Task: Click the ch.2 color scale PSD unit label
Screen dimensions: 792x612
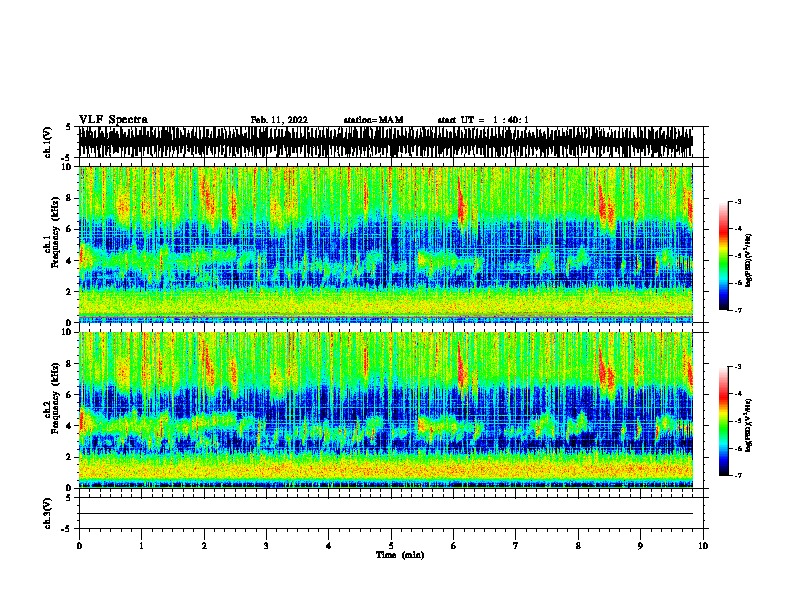Action: tap(749, 425)
